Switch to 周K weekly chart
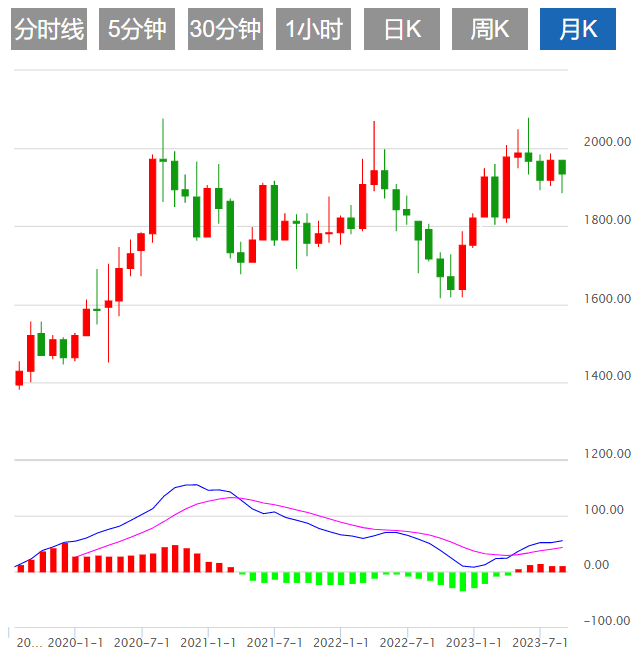 coord(489,30)
